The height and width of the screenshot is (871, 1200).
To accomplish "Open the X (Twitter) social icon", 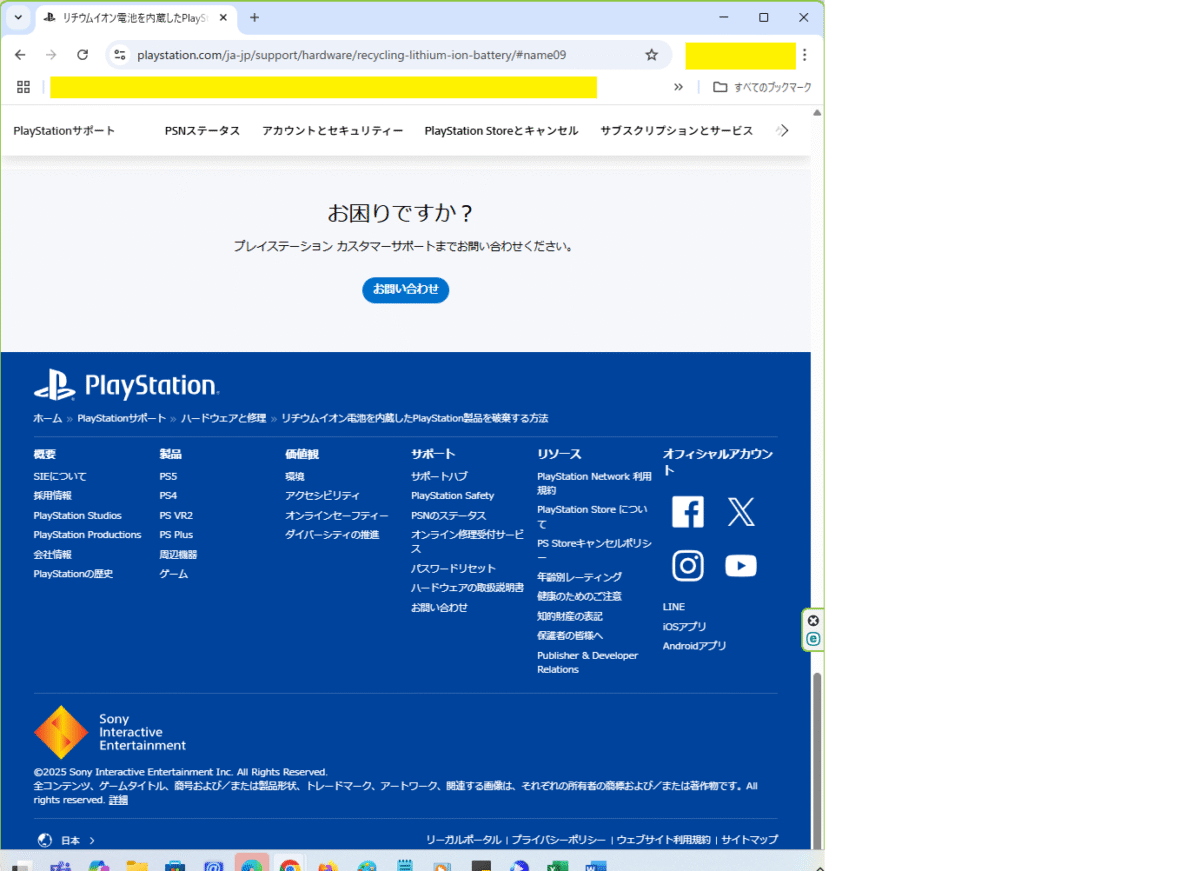I will tap(740, 512).
